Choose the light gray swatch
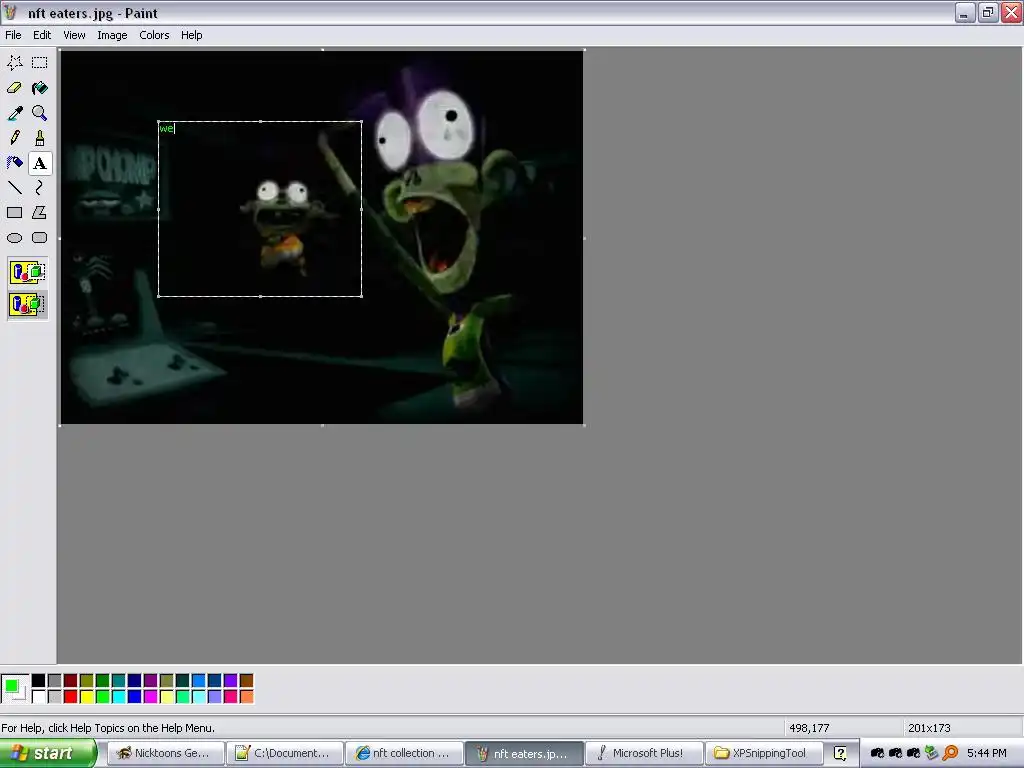The width and height of the screenshot is (1024, 768). [x=55, y=697]
